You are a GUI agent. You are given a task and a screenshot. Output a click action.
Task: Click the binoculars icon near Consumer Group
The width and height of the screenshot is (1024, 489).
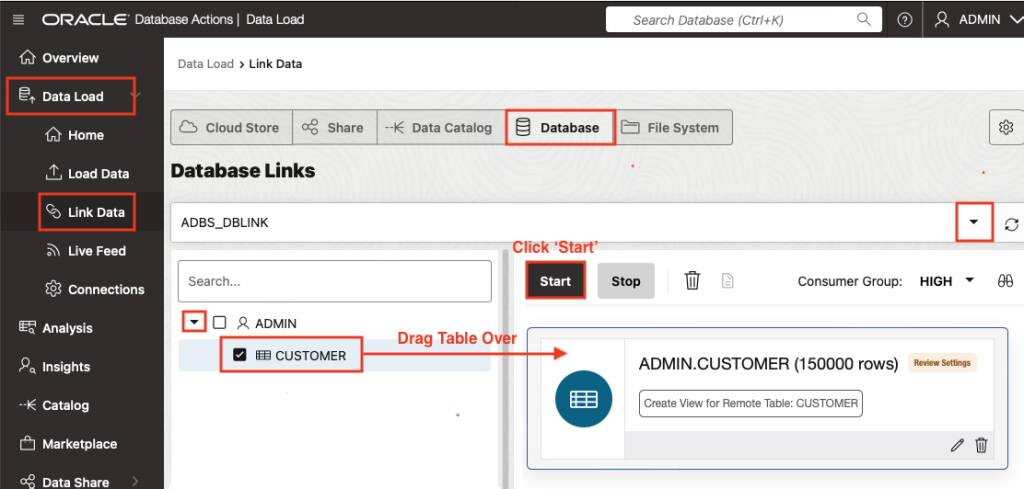[x=1005, y=281]
